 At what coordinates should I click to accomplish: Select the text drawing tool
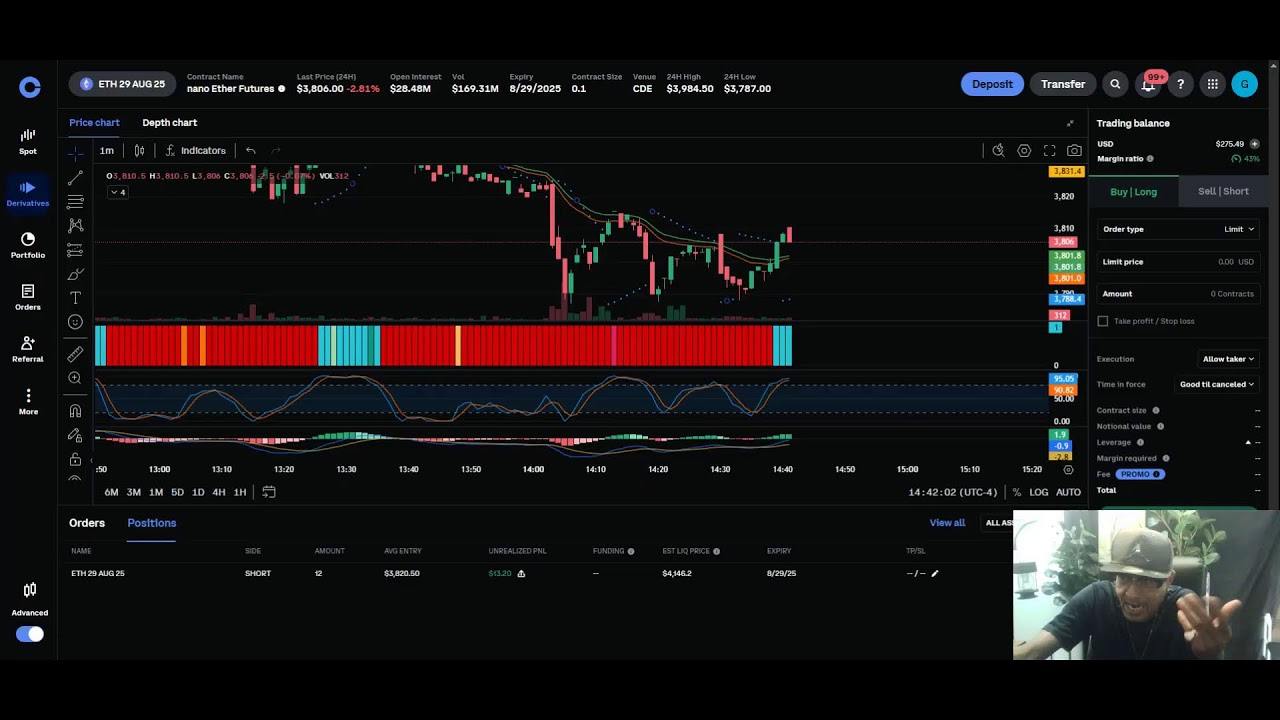click(x=75, y=298)
